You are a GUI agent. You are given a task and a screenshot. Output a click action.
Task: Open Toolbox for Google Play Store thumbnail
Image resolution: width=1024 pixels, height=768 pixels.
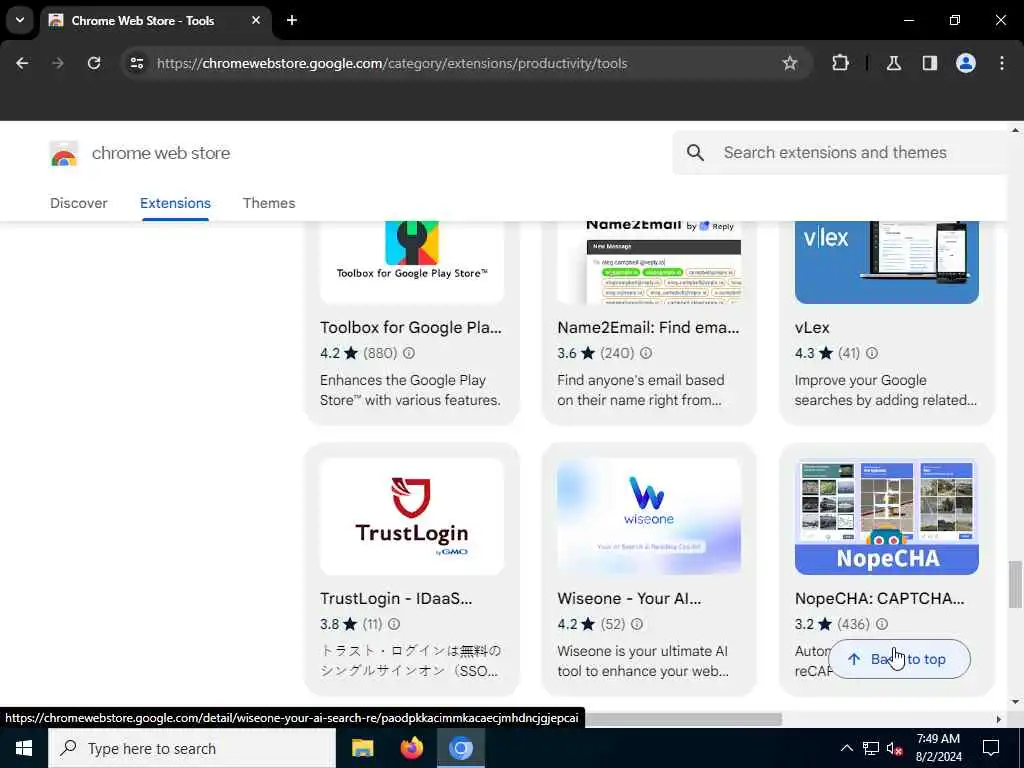[412, 262]
